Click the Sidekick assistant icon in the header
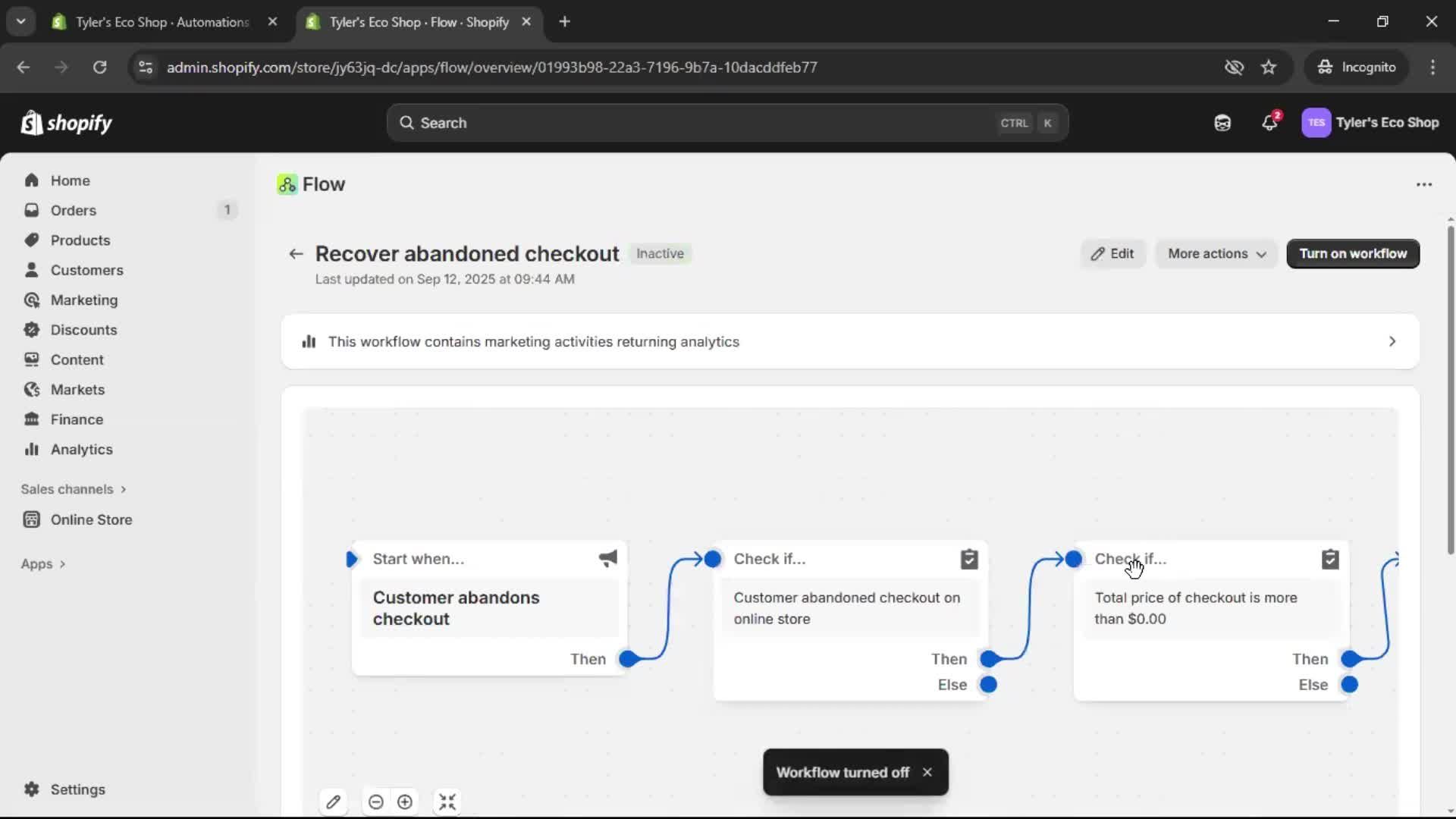 click(1222, 122)
